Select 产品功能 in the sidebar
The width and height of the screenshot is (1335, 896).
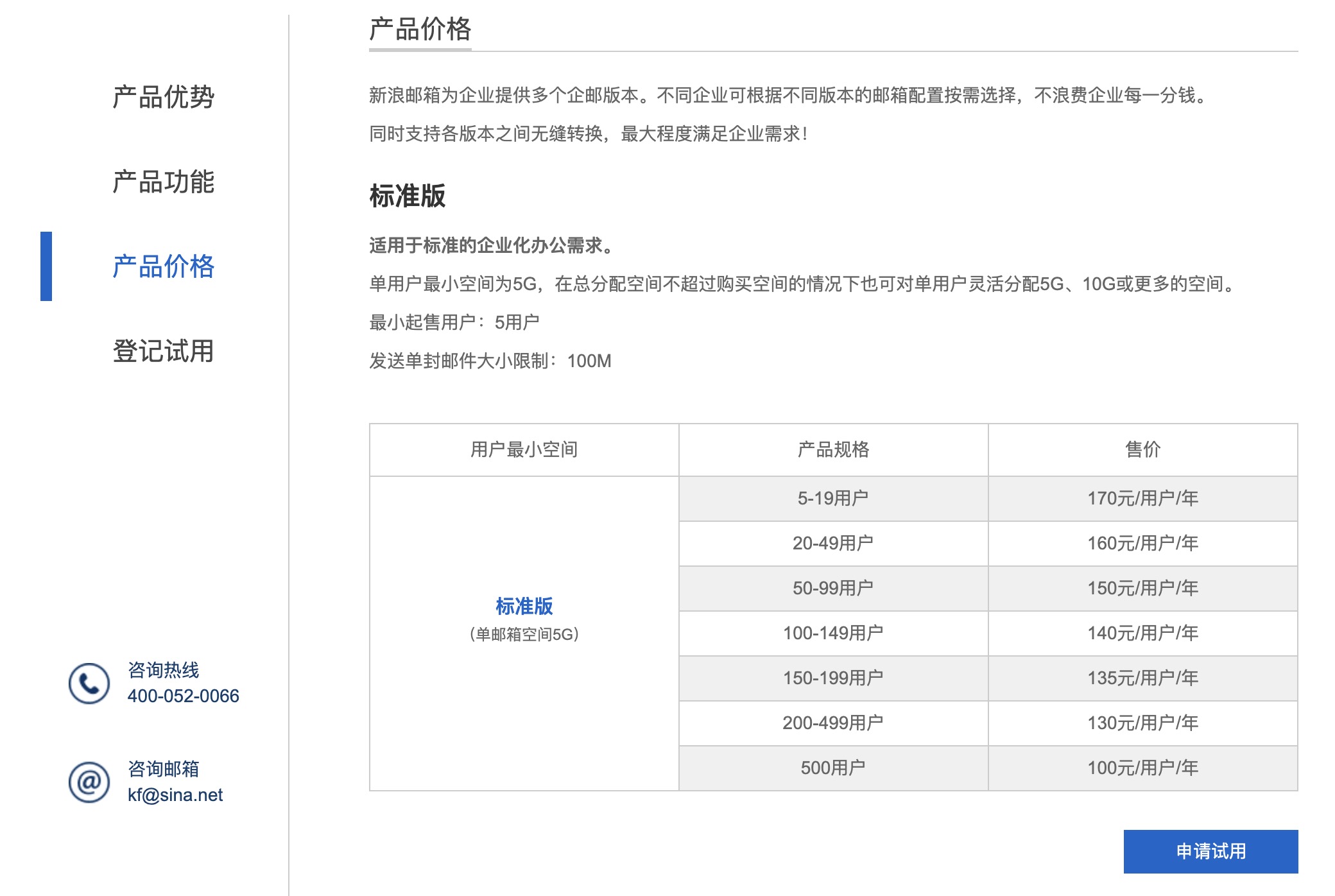click(163, 182)
